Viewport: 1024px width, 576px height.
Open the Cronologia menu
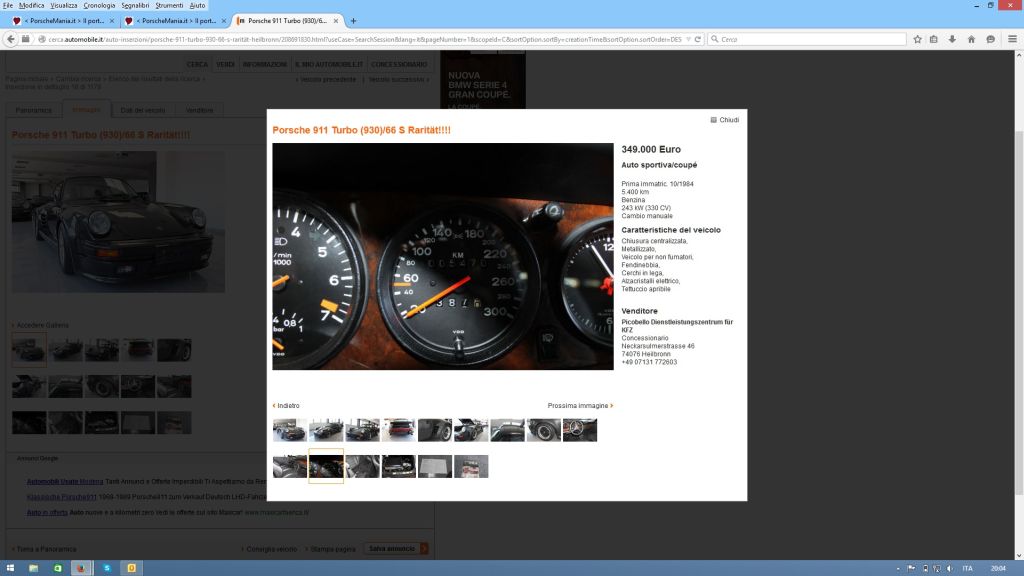99,5
